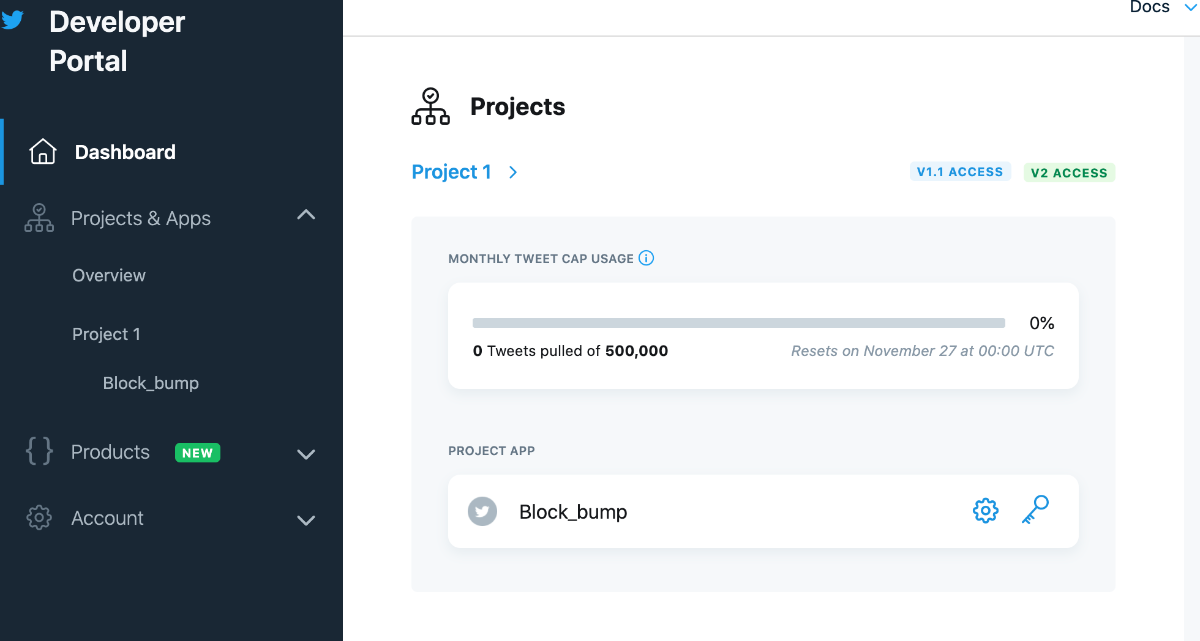1200x641 pixels.
Task: Go to Dashboard in sidebar
Action: click(125, 152)
